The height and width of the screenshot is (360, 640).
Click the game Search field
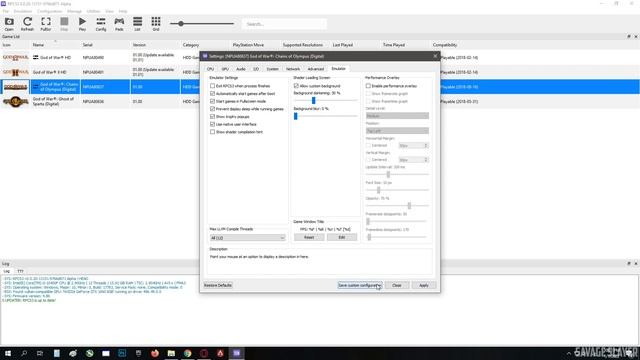tap(284, 24)
